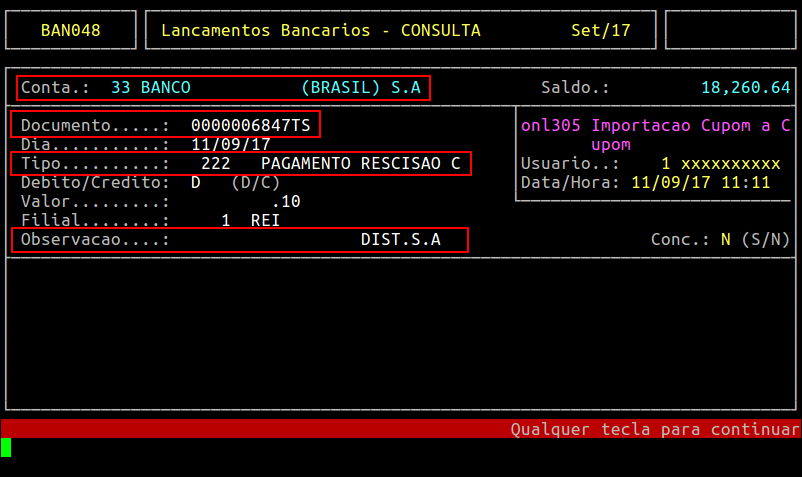Click the Valor field '.10'
This screenshot has height=477, width=802.
click(x=286, y=201)
